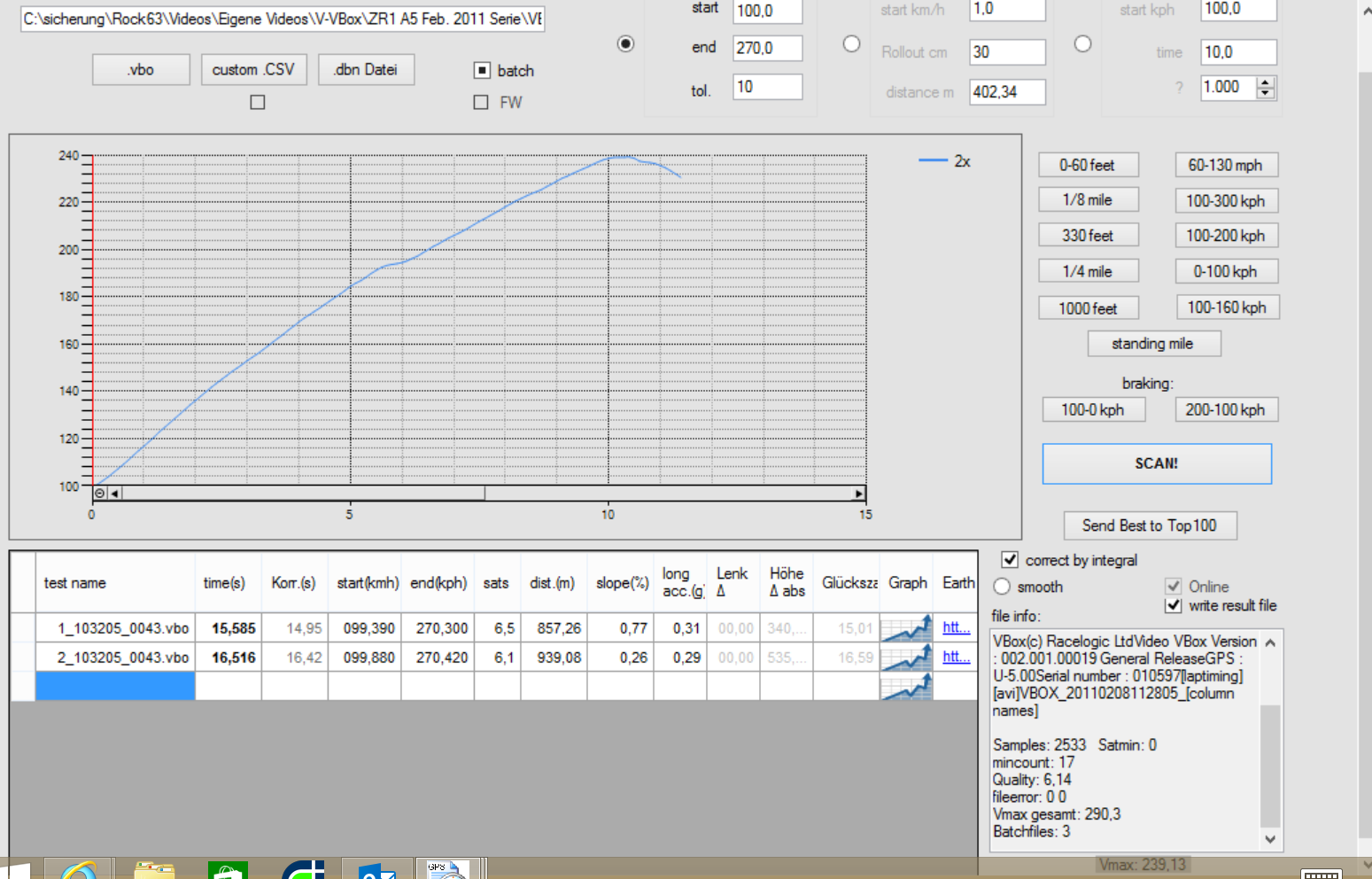Select the smooth radio button
Image resolution: width=1372 pixels, height=879 pixels.
[1002, 587]
